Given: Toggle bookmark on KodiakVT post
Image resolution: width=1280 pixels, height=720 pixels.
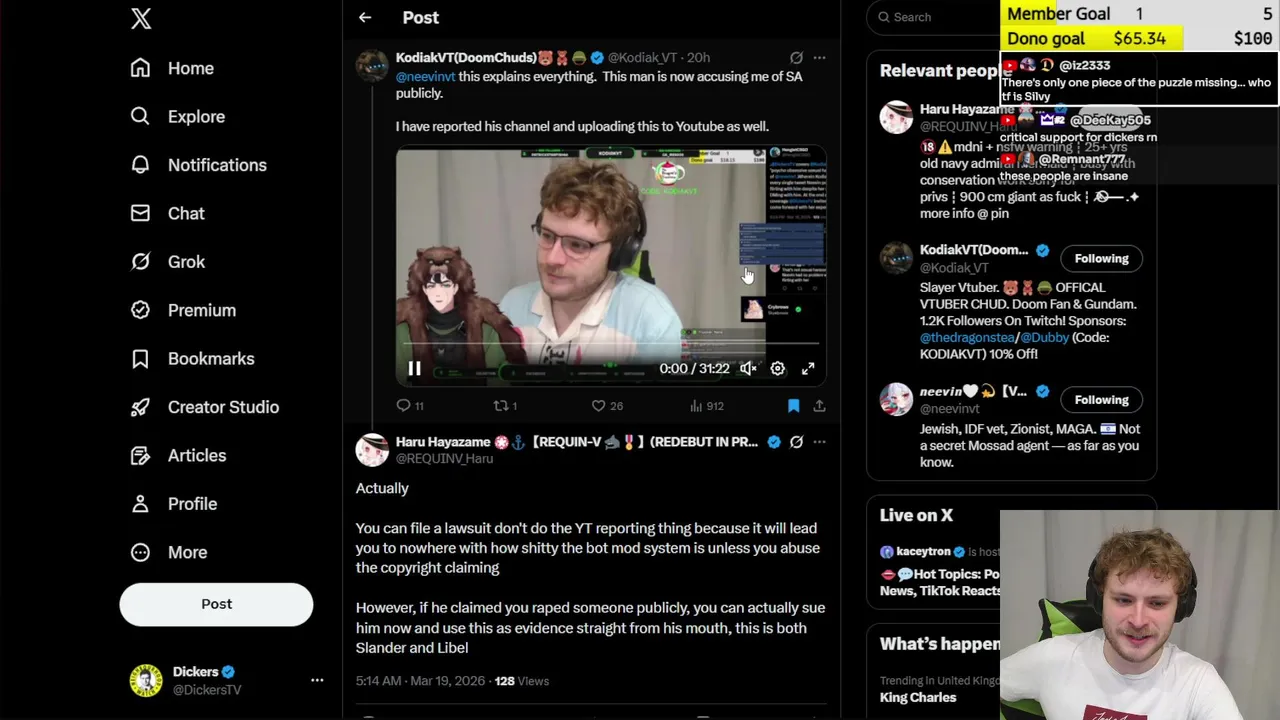Looking at the screenshot, I should pos(793,406).
